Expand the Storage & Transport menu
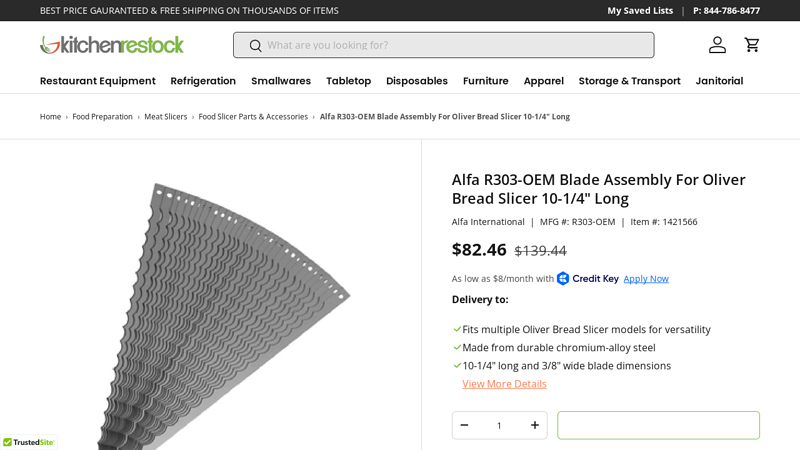 tap(629, 81)
